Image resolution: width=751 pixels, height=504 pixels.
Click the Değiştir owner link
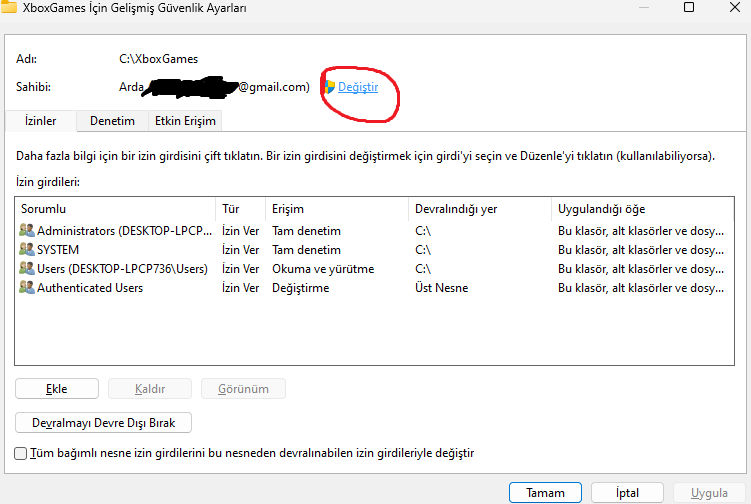pyautogui.click(x=358, y=87)
